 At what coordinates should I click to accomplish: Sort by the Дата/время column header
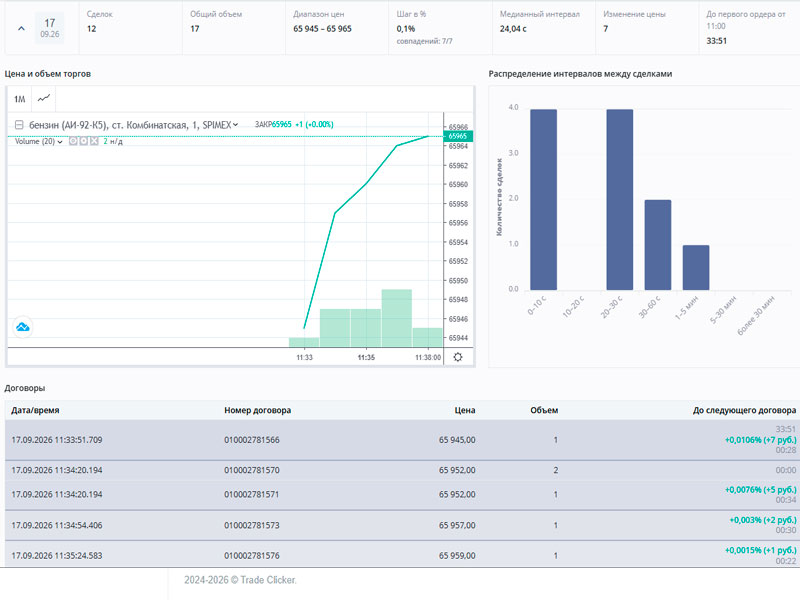(35, 410)
